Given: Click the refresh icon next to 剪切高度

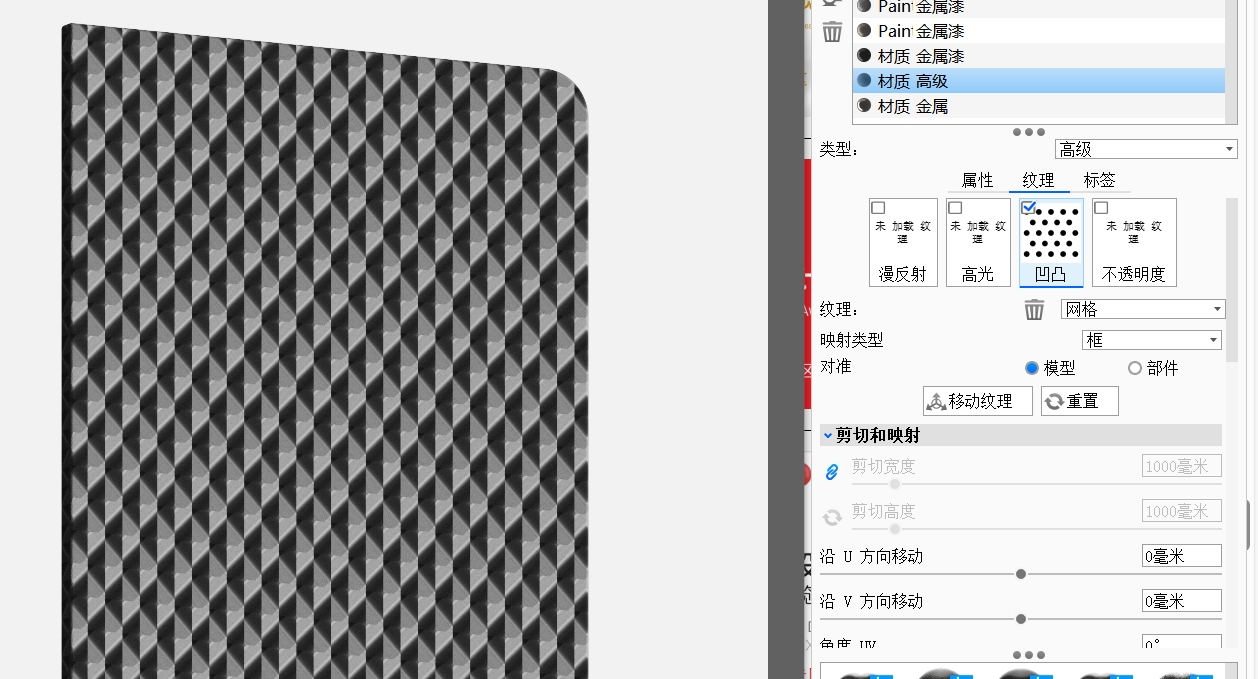Looking at the screenshot, I should click(831, 517).
